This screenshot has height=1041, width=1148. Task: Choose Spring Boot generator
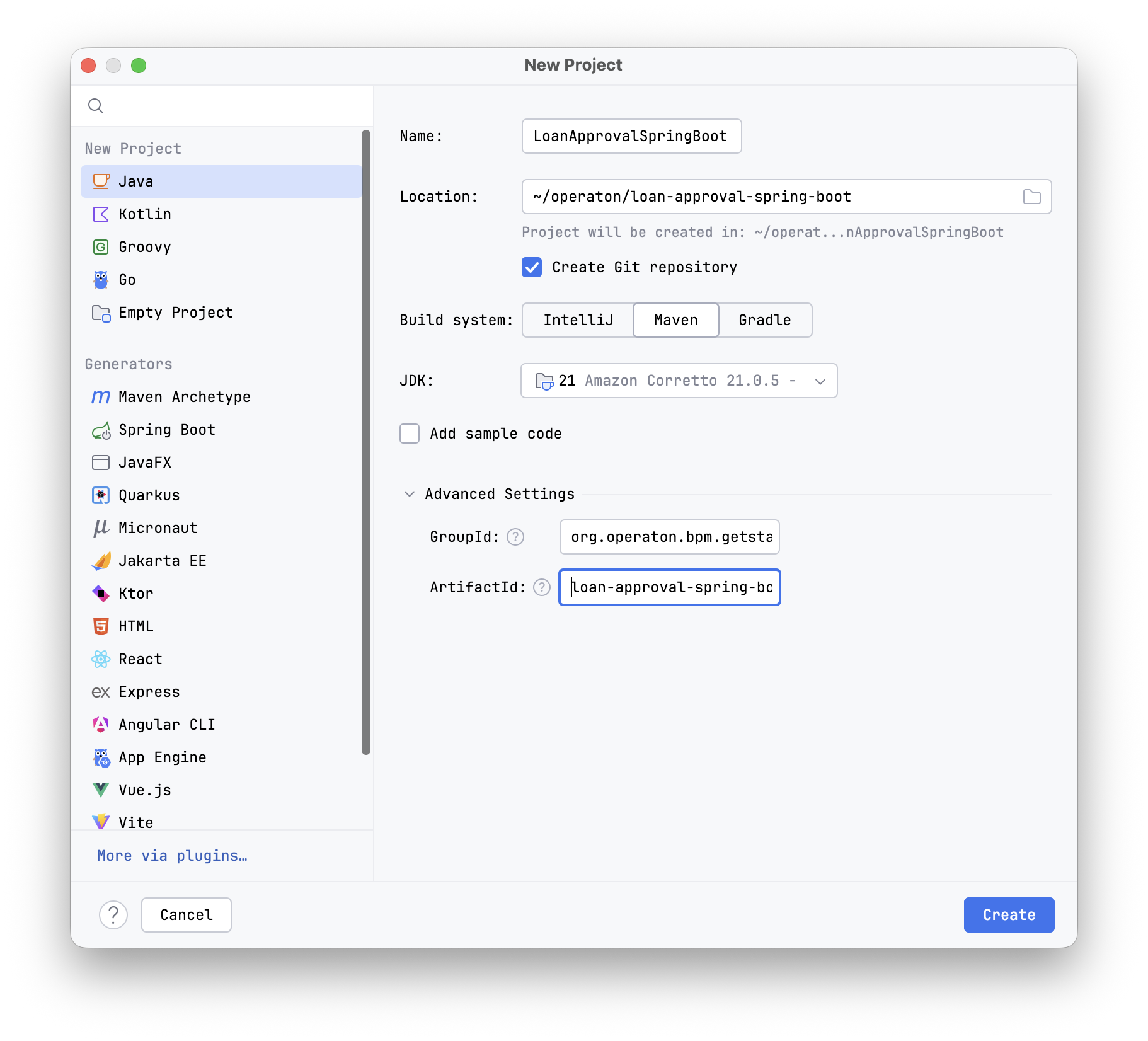tap(221, 430)
